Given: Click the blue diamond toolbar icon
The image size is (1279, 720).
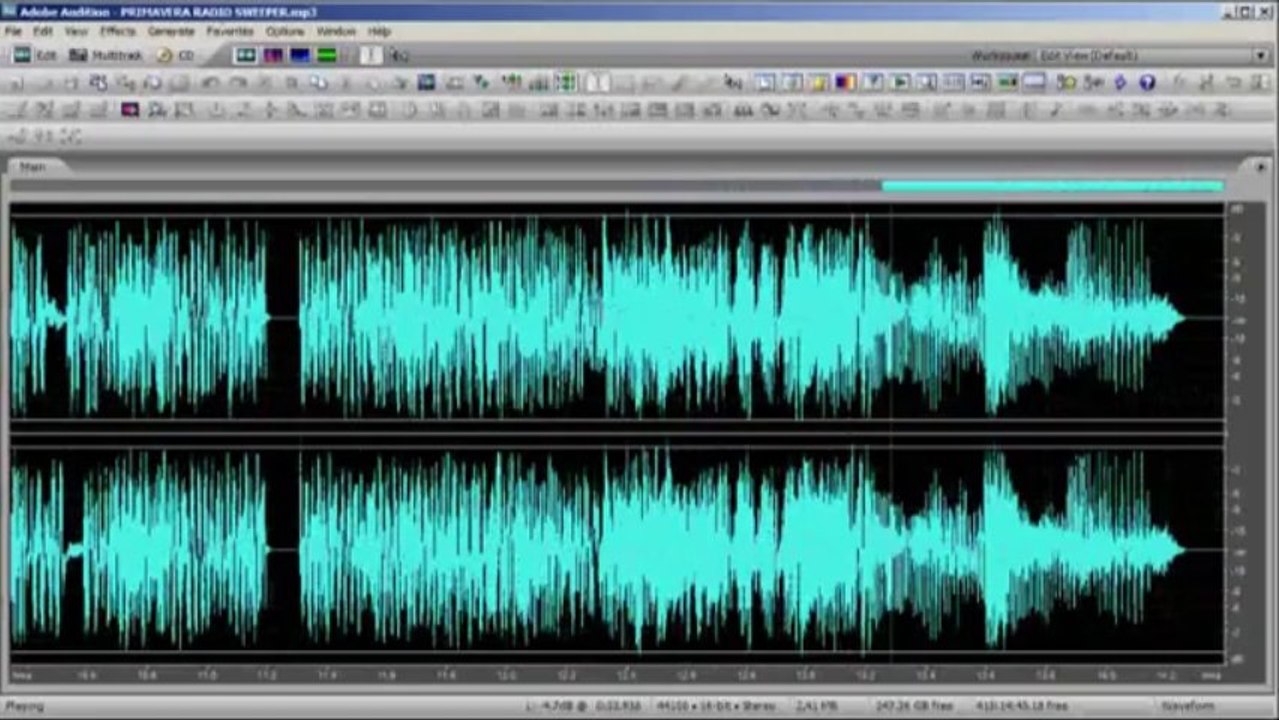Looking at the screenshot, I should point(1120,83).
